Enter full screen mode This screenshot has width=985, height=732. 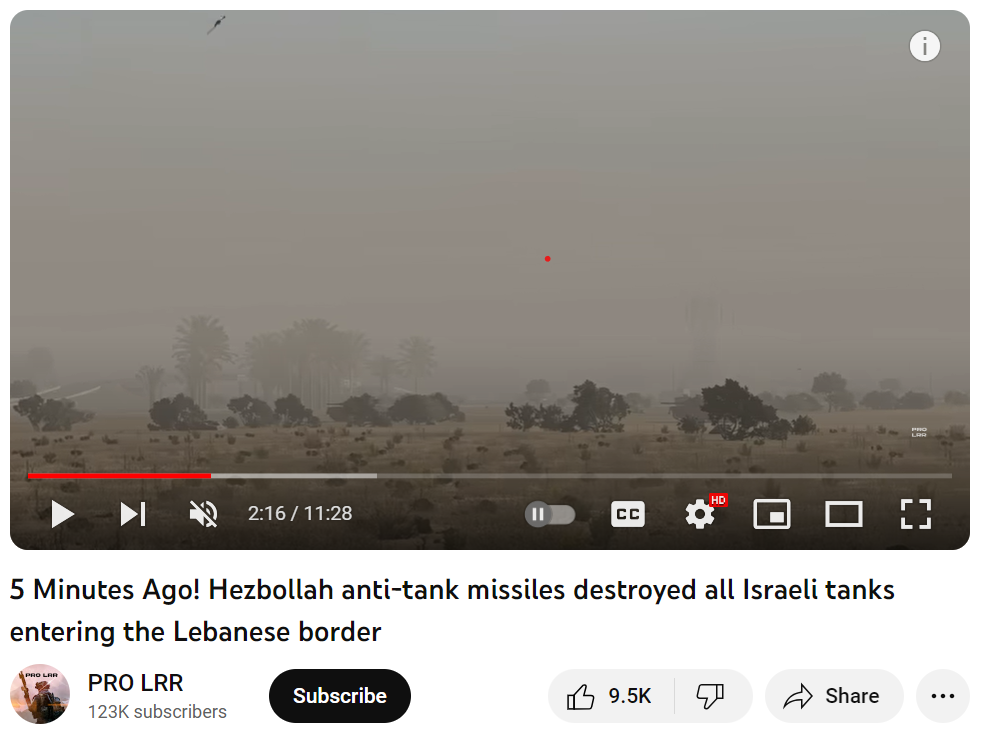915,514
